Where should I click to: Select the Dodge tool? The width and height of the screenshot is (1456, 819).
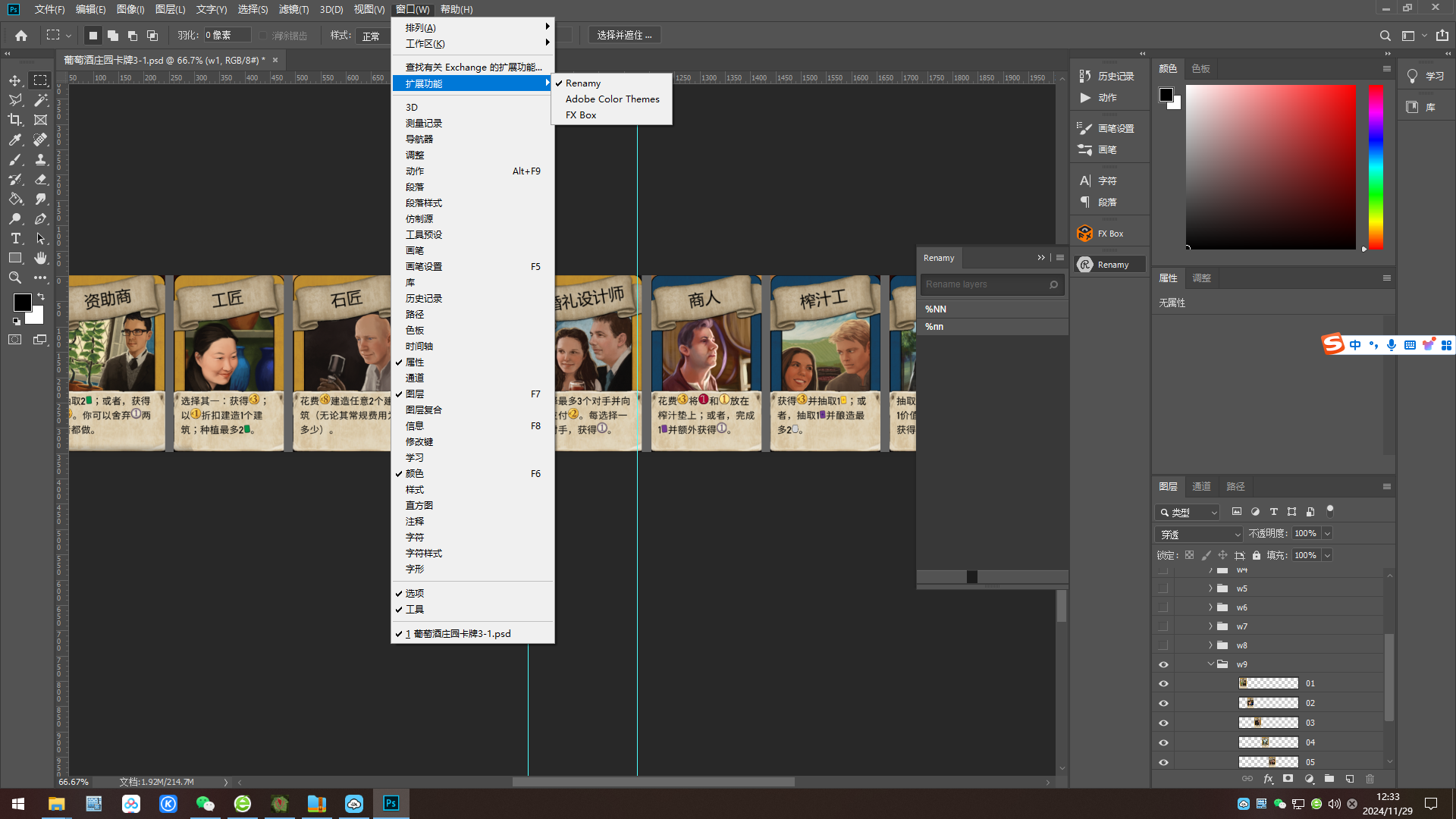tap(15, 218)
